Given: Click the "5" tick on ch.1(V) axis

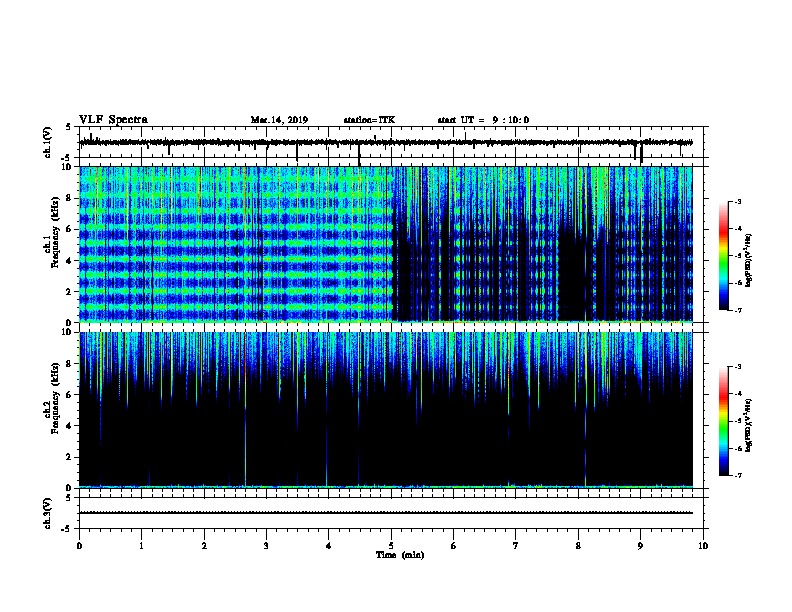Looking at the screenshot, I should (x=69, y=127).
